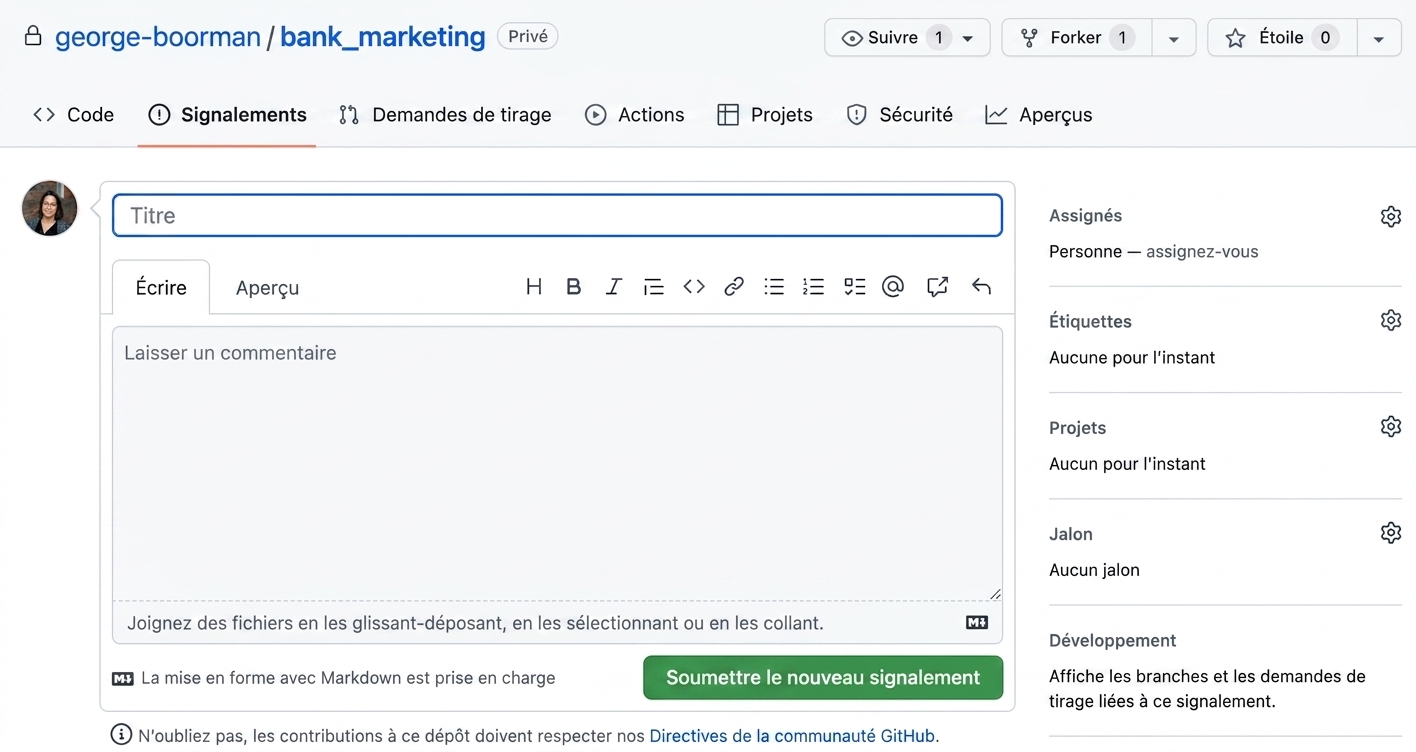1416x752 pixels.
Task: Expand the Étoile lists dropdown arrow
Action: point(1379,38)
